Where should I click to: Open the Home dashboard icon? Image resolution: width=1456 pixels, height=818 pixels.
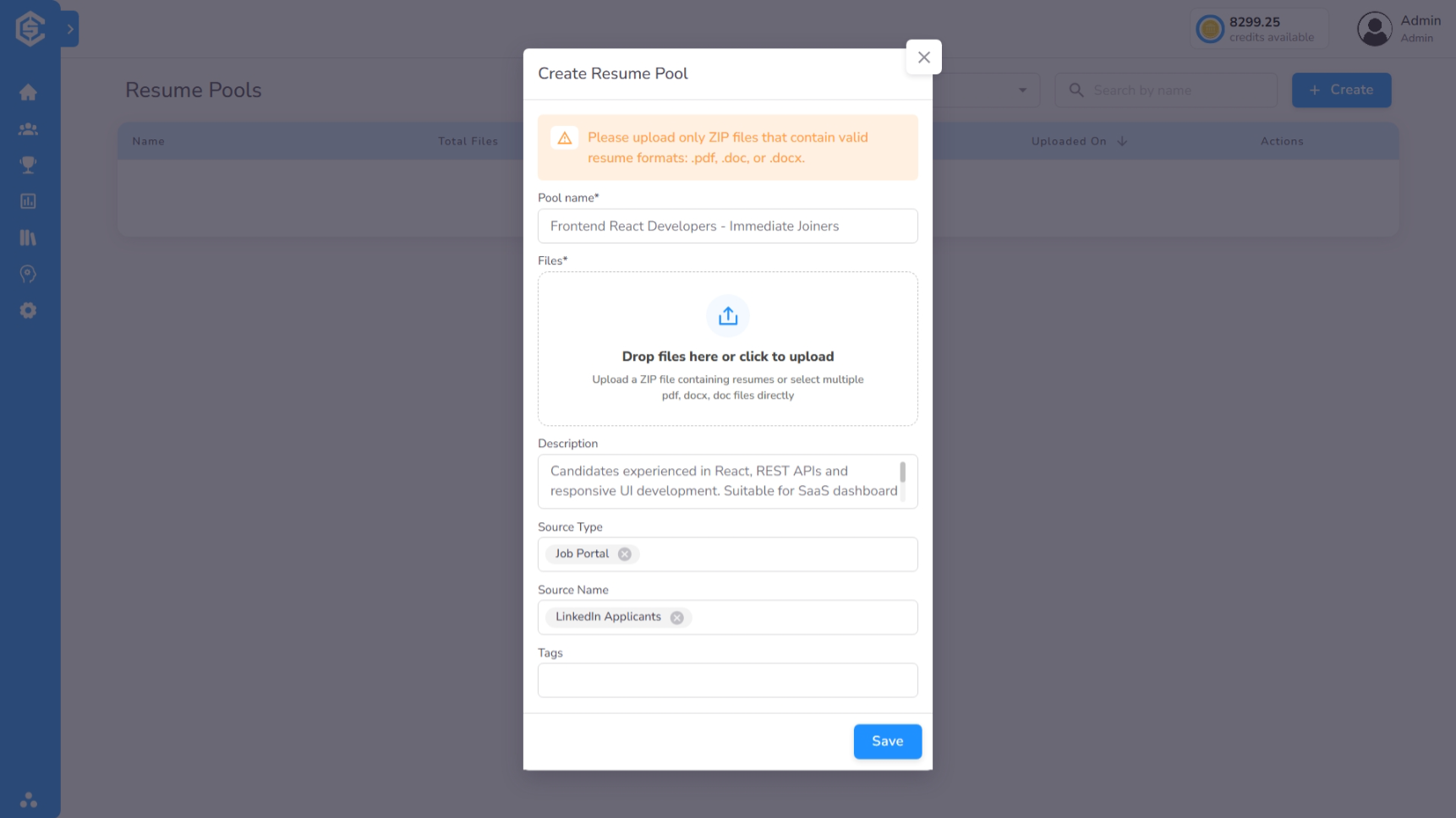[x=28, y=92]
